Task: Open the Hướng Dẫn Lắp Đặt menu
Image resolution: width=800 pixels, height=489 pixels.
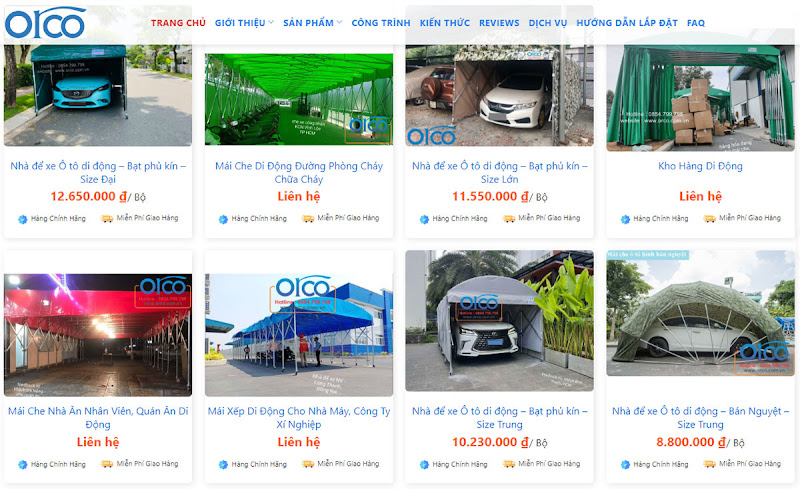Action: click(627, 23)
